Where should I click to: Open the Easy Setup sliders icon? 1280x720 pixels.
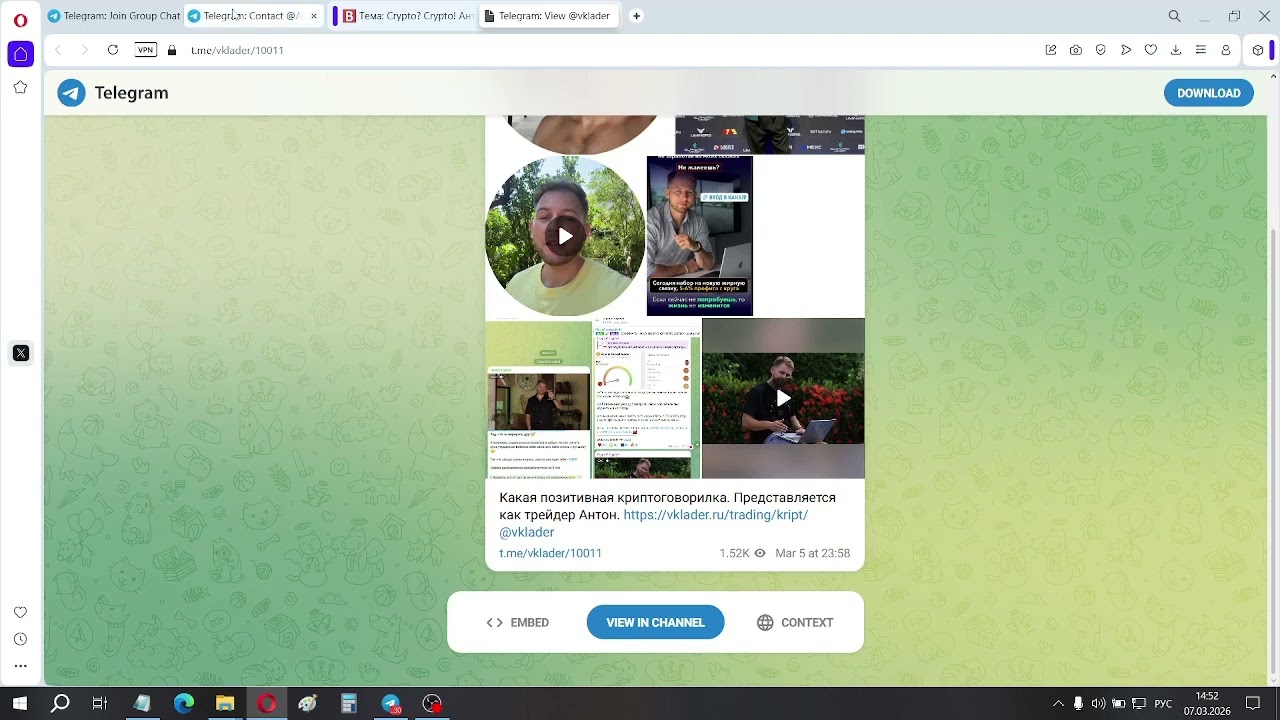tap(1201, 50)
